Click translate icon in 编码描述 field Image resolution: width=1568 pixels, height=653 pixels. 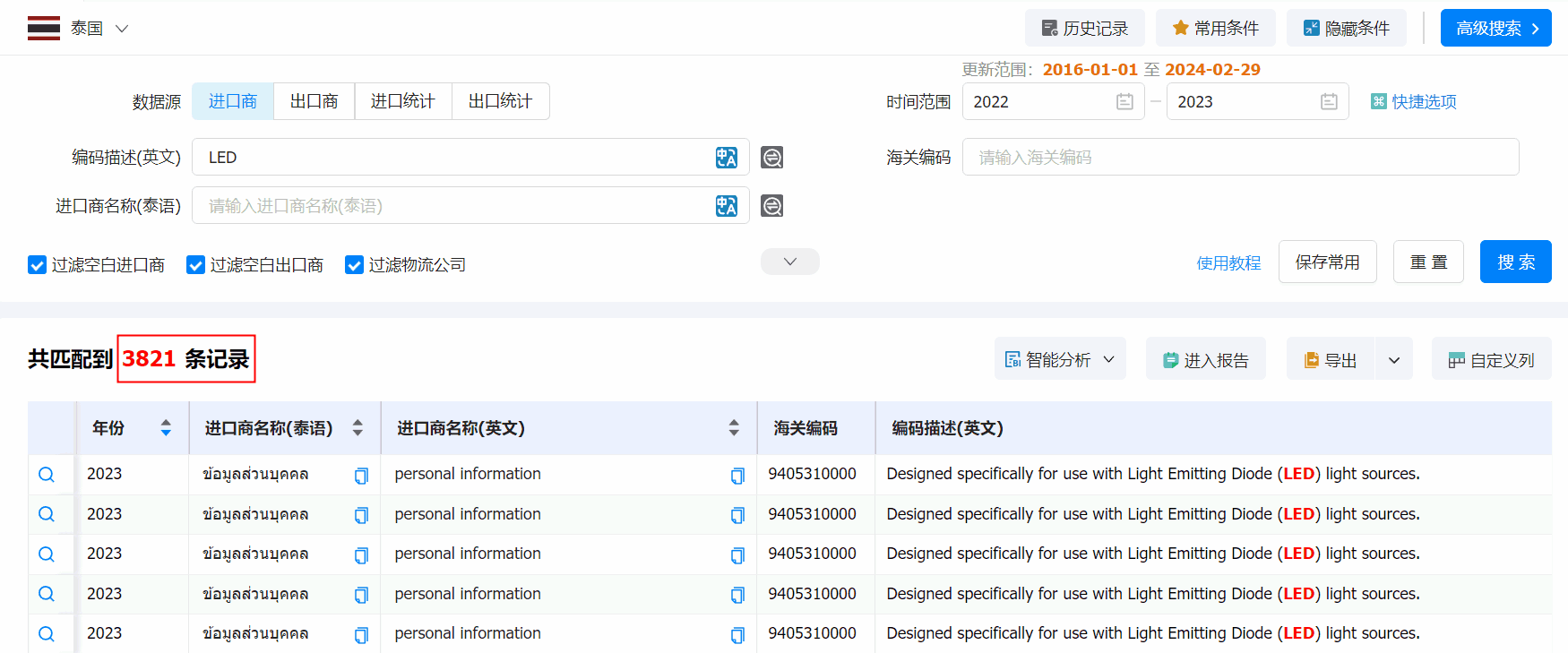click(x=726, y=158)
